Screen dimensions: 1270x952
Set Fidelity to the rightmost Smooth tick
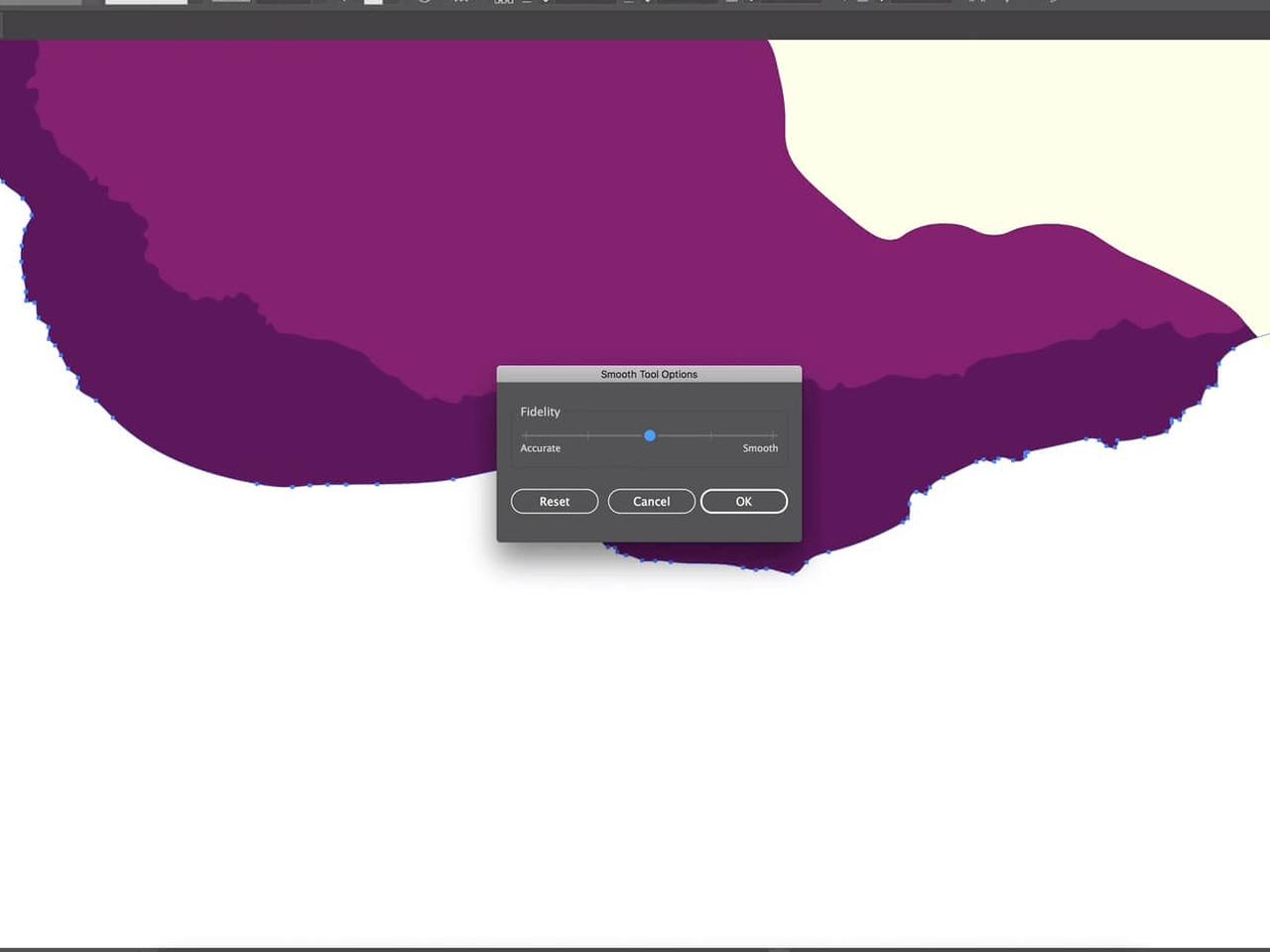coord(773,435)
